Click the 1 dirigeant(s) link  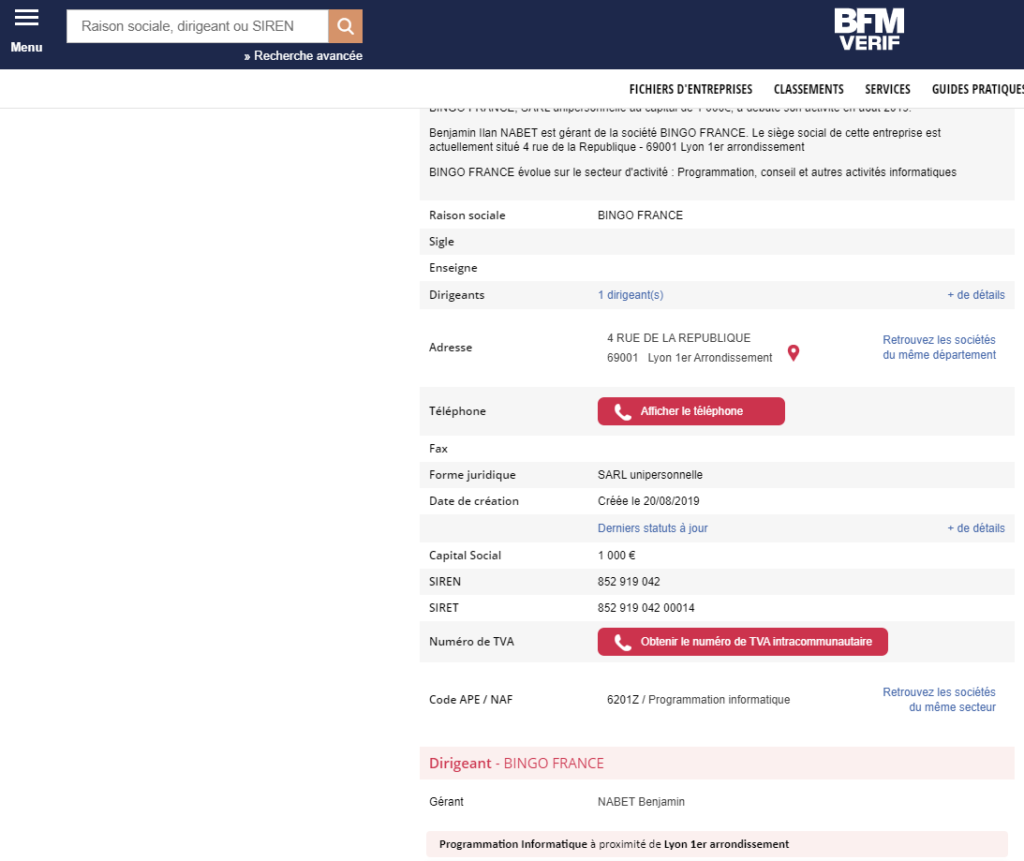[x=630, y=295]
